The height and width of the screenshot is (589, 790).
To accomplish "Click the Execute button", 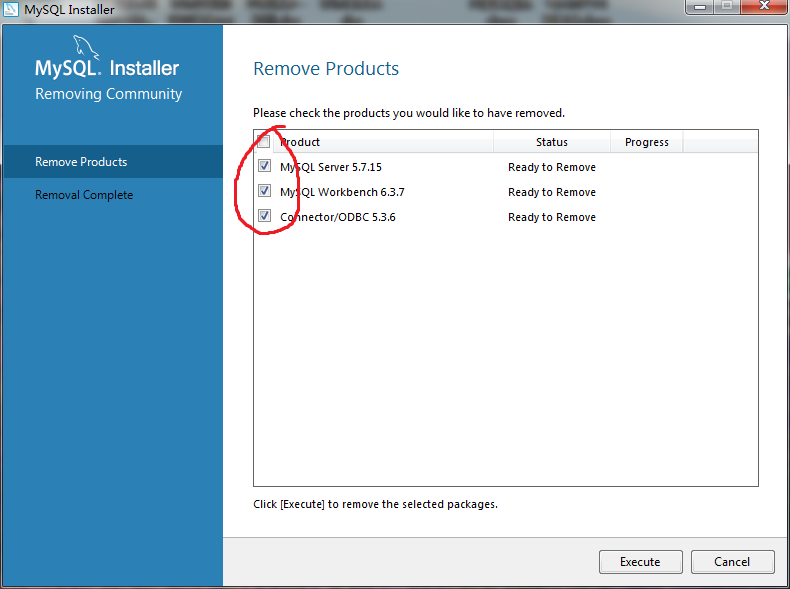I will pos(640,562).
